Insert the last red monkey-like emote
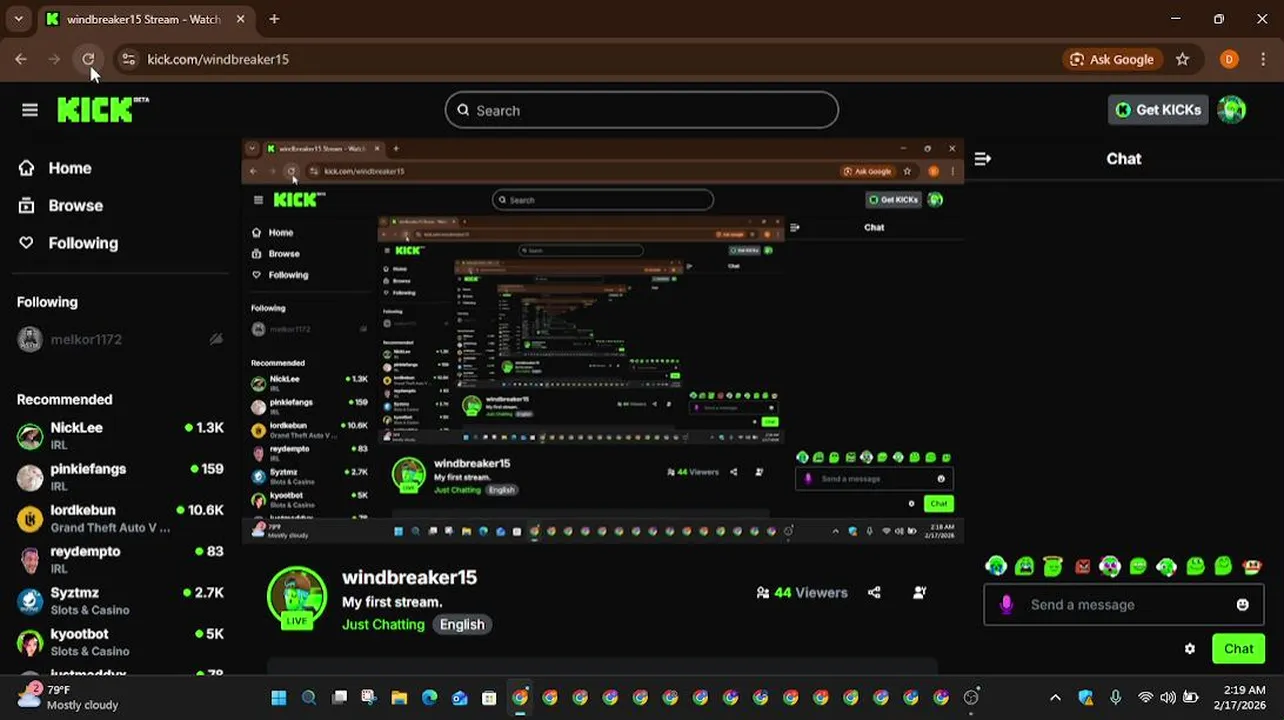The width and height of the screenshot is (1284, 720). [x=1252, y=567]
